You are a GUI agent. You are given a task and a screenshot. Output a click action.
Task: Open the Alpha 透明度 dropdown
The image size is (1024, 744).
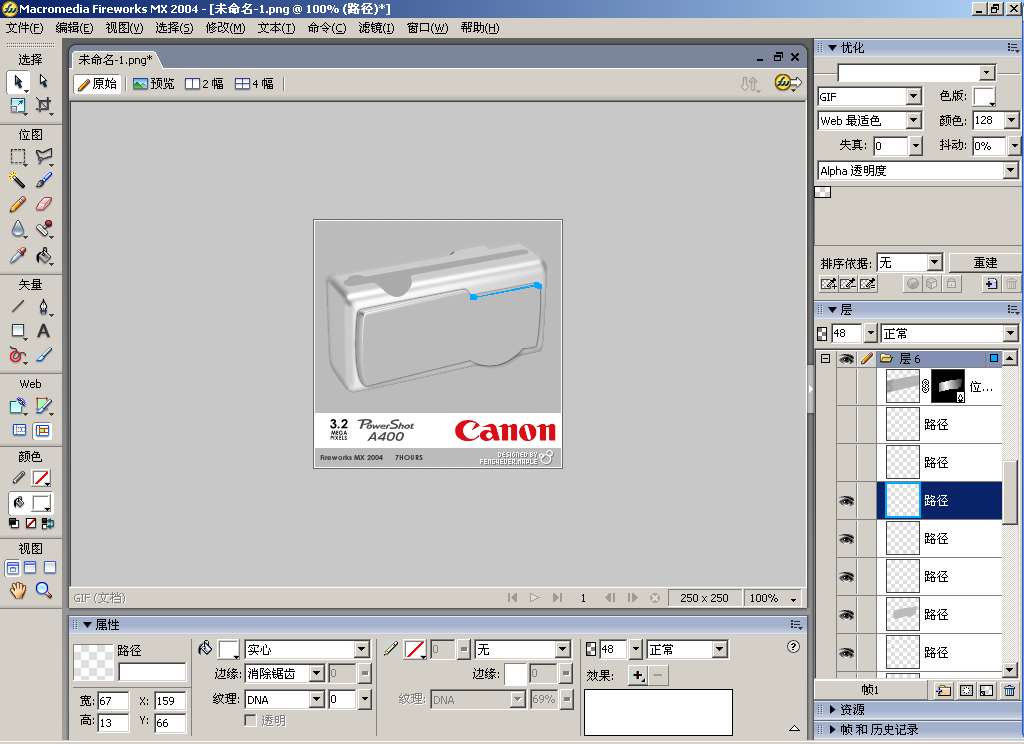tap(1010, 170)
